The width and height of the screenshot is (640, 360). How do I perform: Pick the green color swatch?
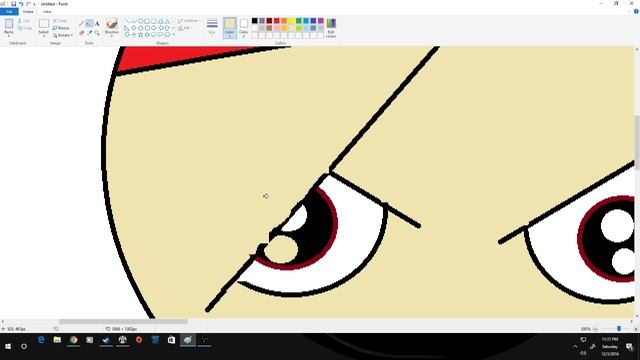298,21
